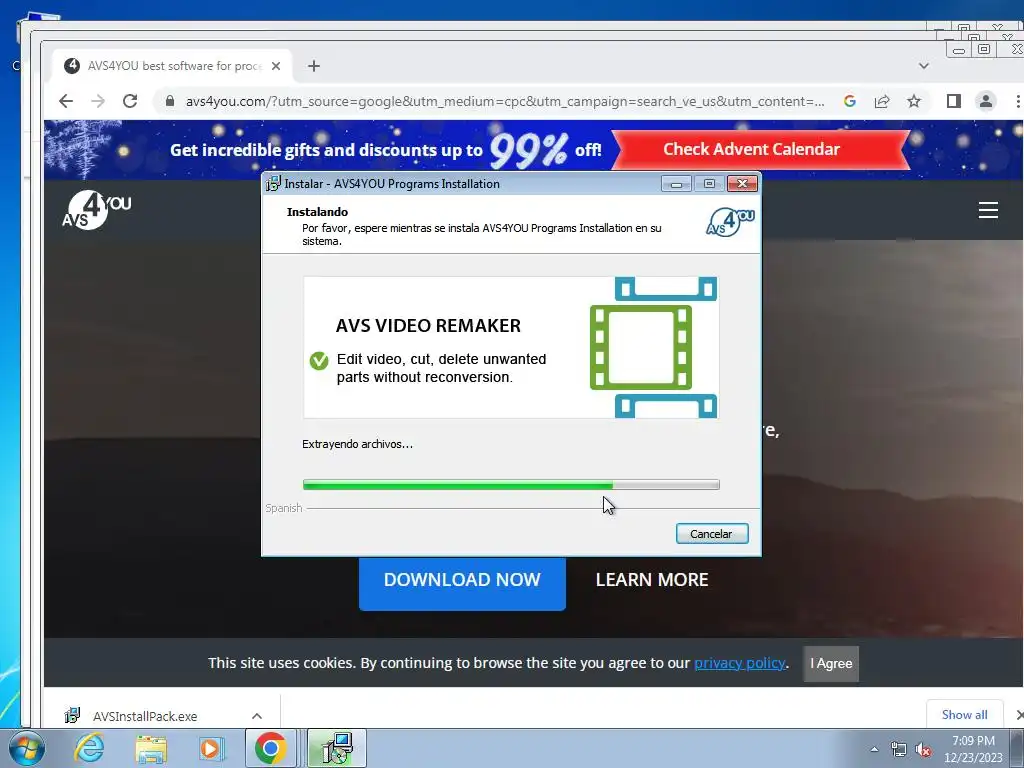Bookmark this page with the star
The height and width of the screenshot is (768, 1024).
(x=914, y=101)
